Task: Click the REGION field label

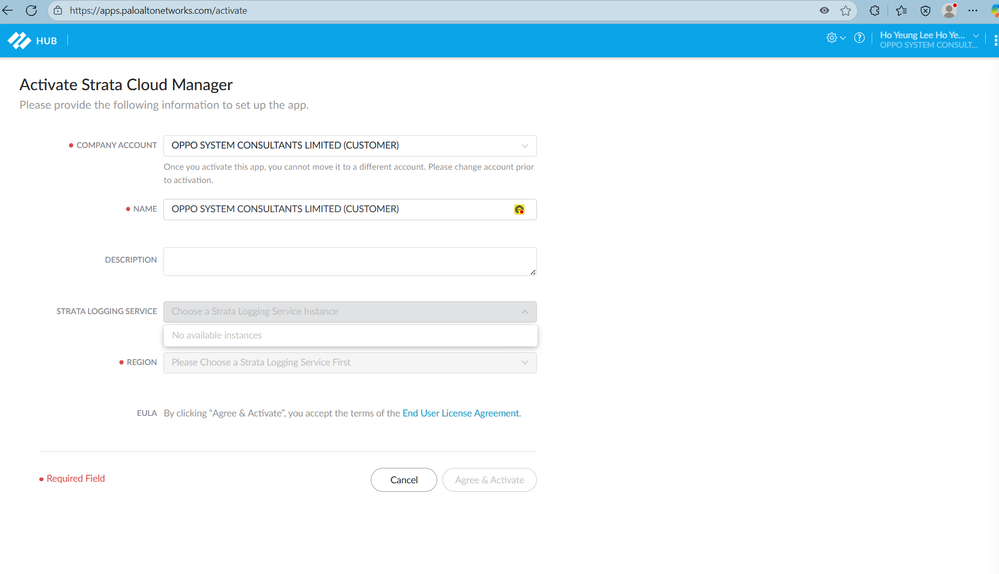Action: pos(141,362)
